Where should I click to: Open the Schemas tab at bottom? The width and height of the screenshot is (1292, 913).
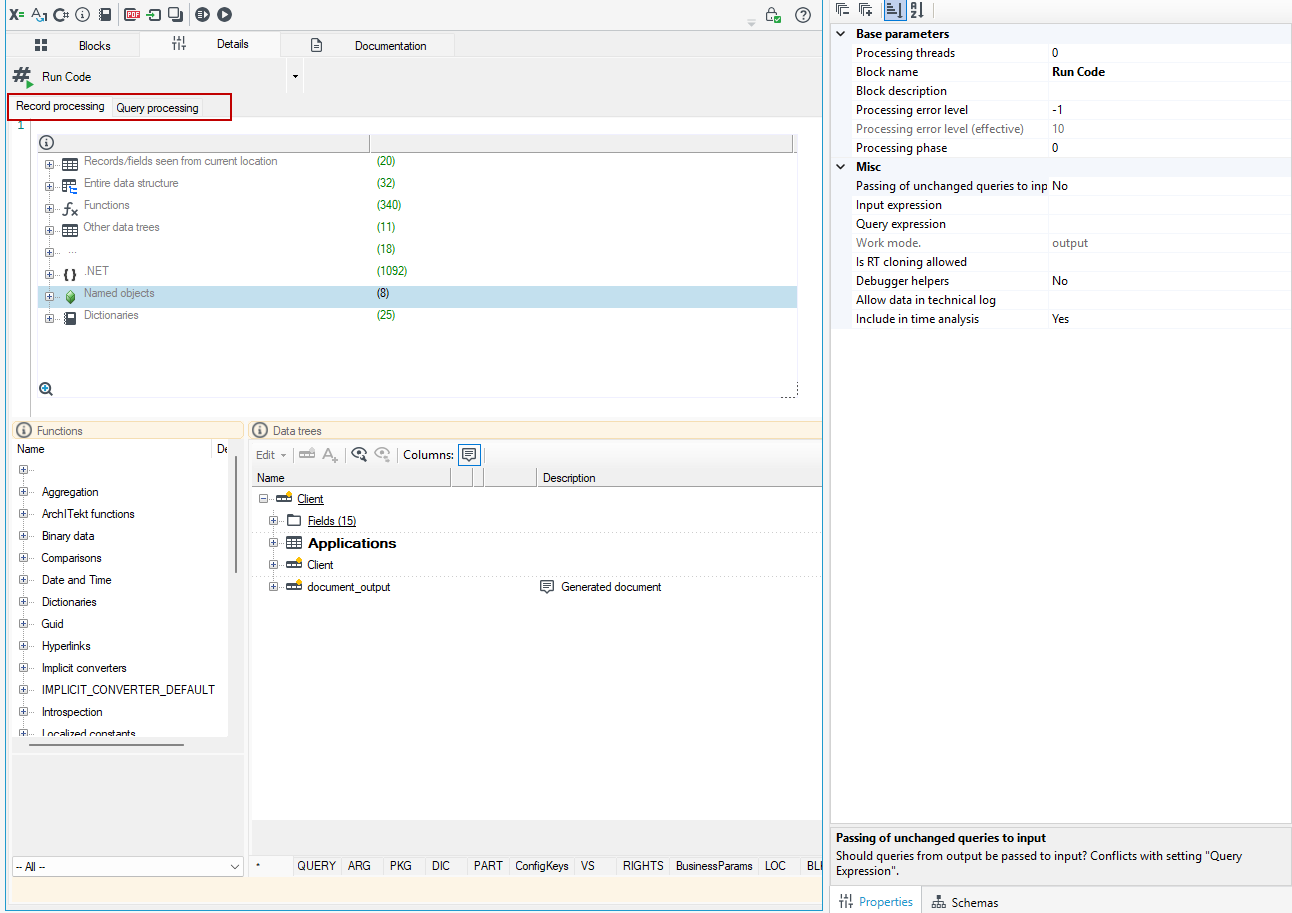click(965, 902)
